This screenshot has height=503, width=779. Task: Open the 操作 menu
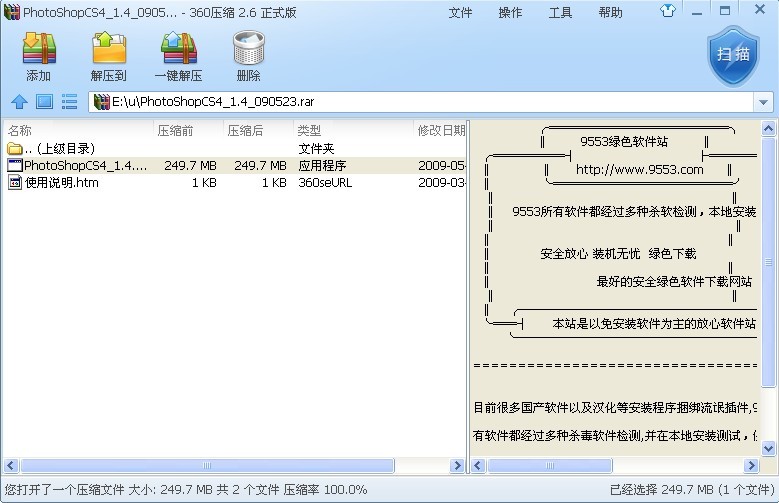click(x=510, y=12)
